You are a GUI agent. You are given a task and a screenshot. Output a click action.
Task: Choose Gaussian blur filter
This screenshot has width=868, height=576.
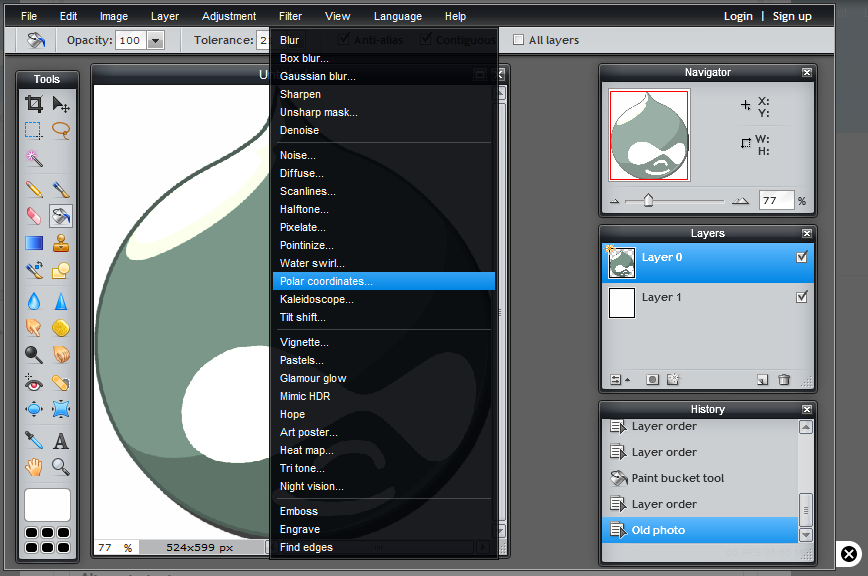tap(384, 76)
